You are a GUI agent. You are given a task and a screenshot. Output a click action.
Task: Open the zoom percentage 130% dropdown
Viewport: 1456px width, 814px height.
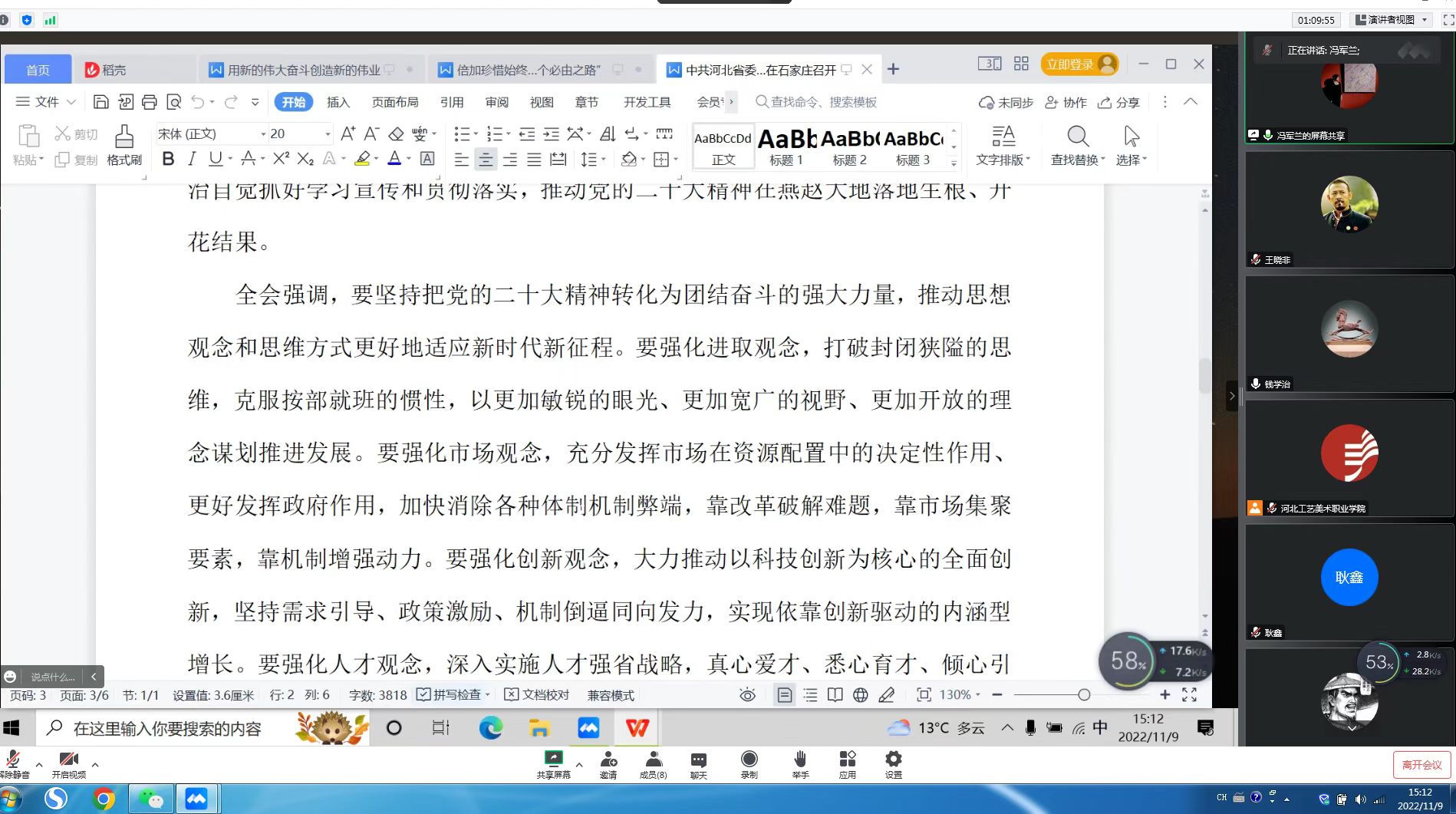[959, 695]
